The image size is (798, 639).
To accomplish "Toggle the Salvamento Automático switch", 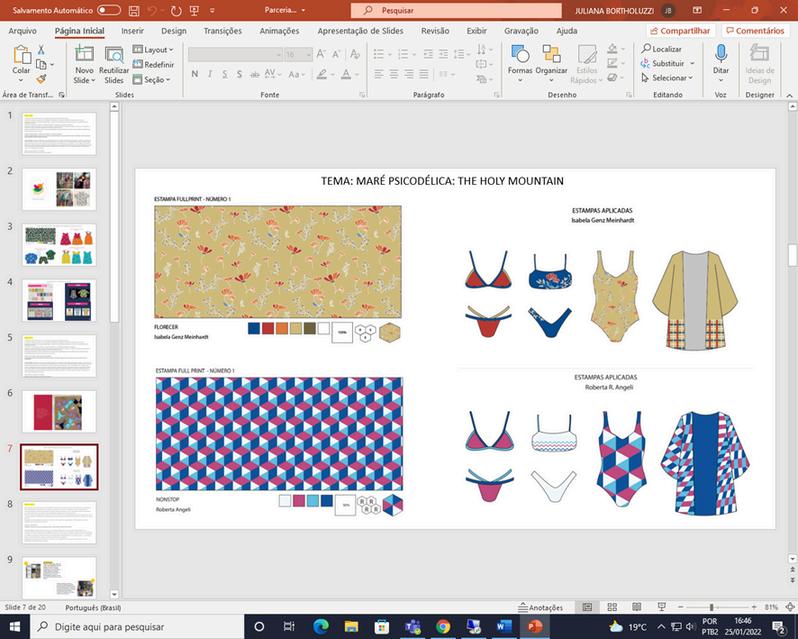I will pyautogui.click(x=108, y=10).
